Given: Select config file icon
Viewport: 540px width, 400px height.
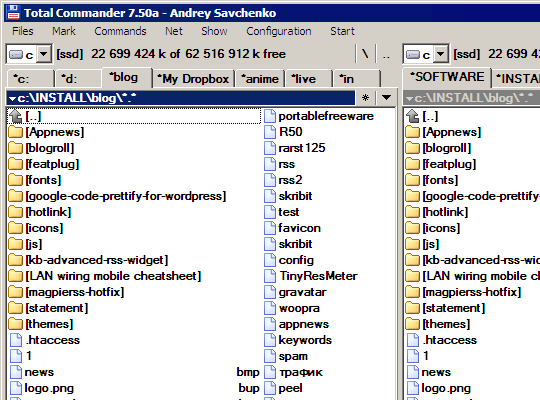Looking at the screenshot, I should point(270,260).
